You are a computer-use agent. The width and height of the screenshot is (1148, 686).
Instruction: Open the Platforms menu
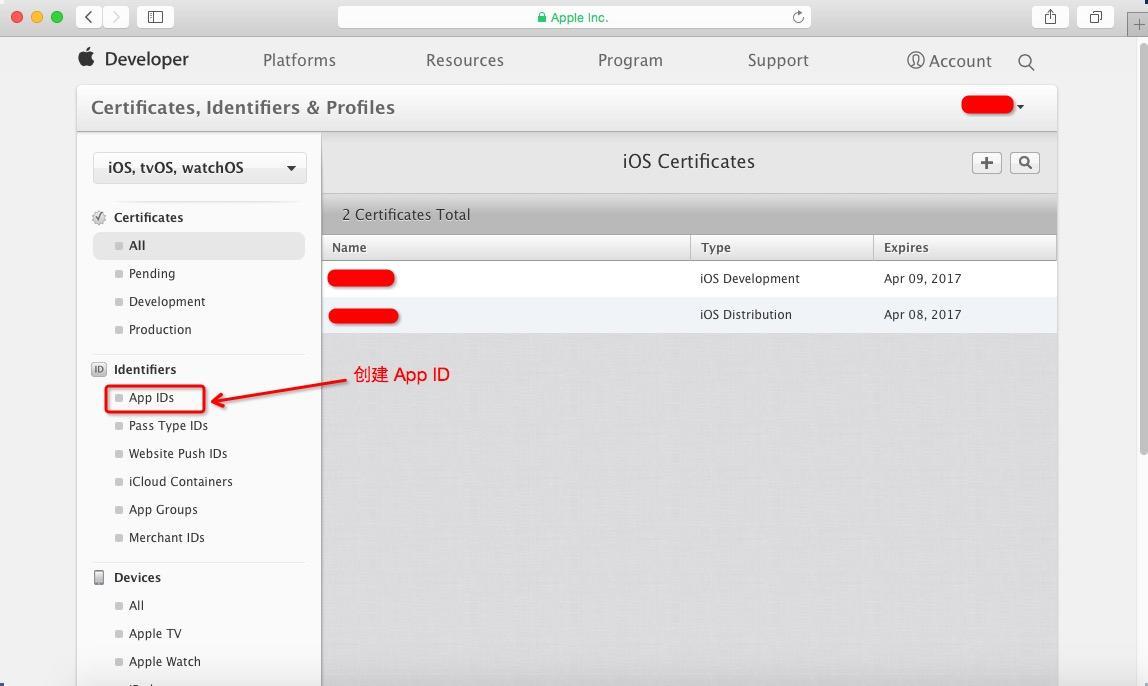tap(299, 60)
